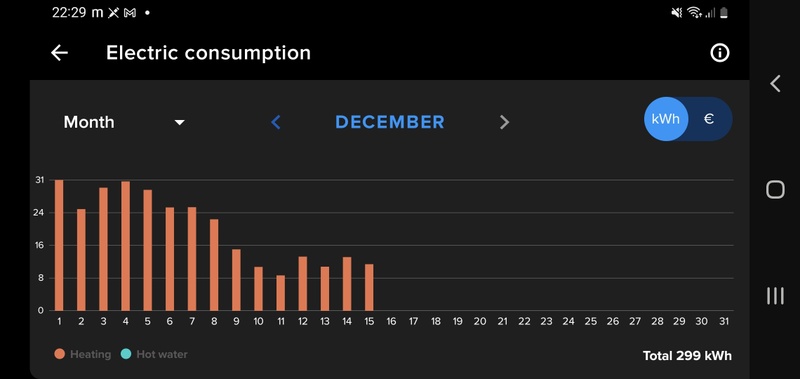800x379 pixels.
Task: Open the Month period dropdown
Action: (124, 122)
